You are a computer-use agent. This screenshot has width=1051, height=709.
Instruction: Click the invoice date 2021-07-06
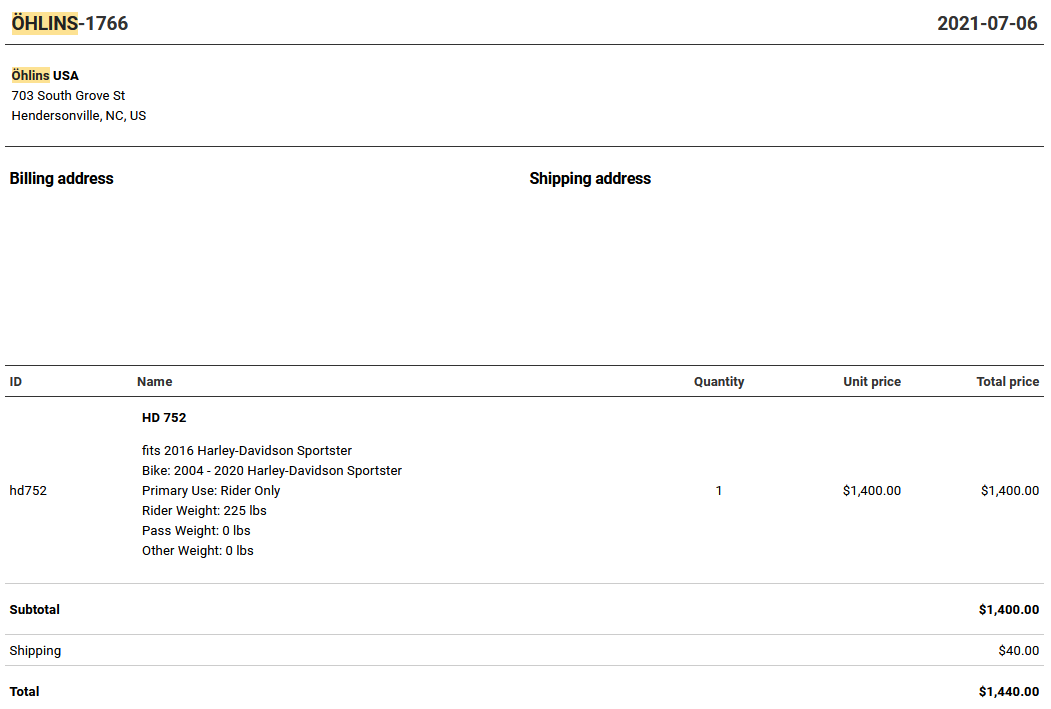(x=987, y=23)
